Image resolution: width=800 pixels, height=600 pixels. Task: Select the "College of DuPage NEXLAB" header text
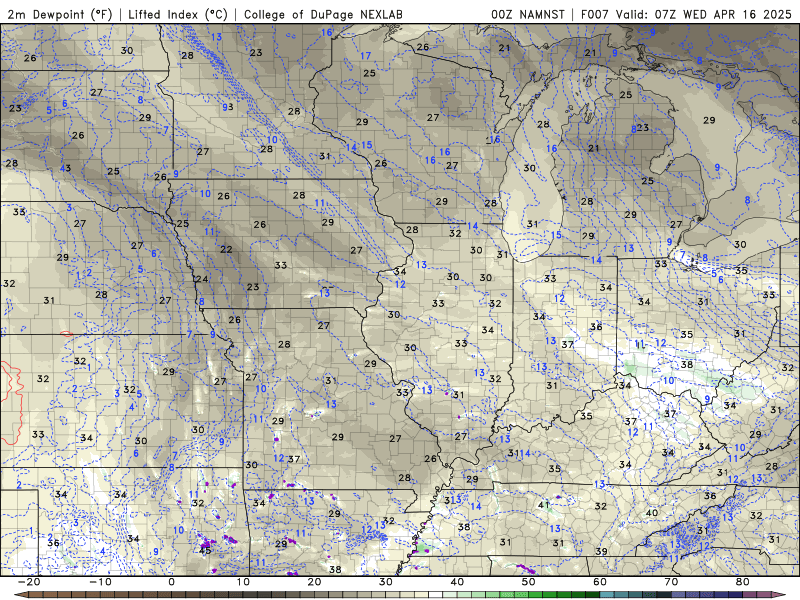pyautogui.click(x=323, y=14)
